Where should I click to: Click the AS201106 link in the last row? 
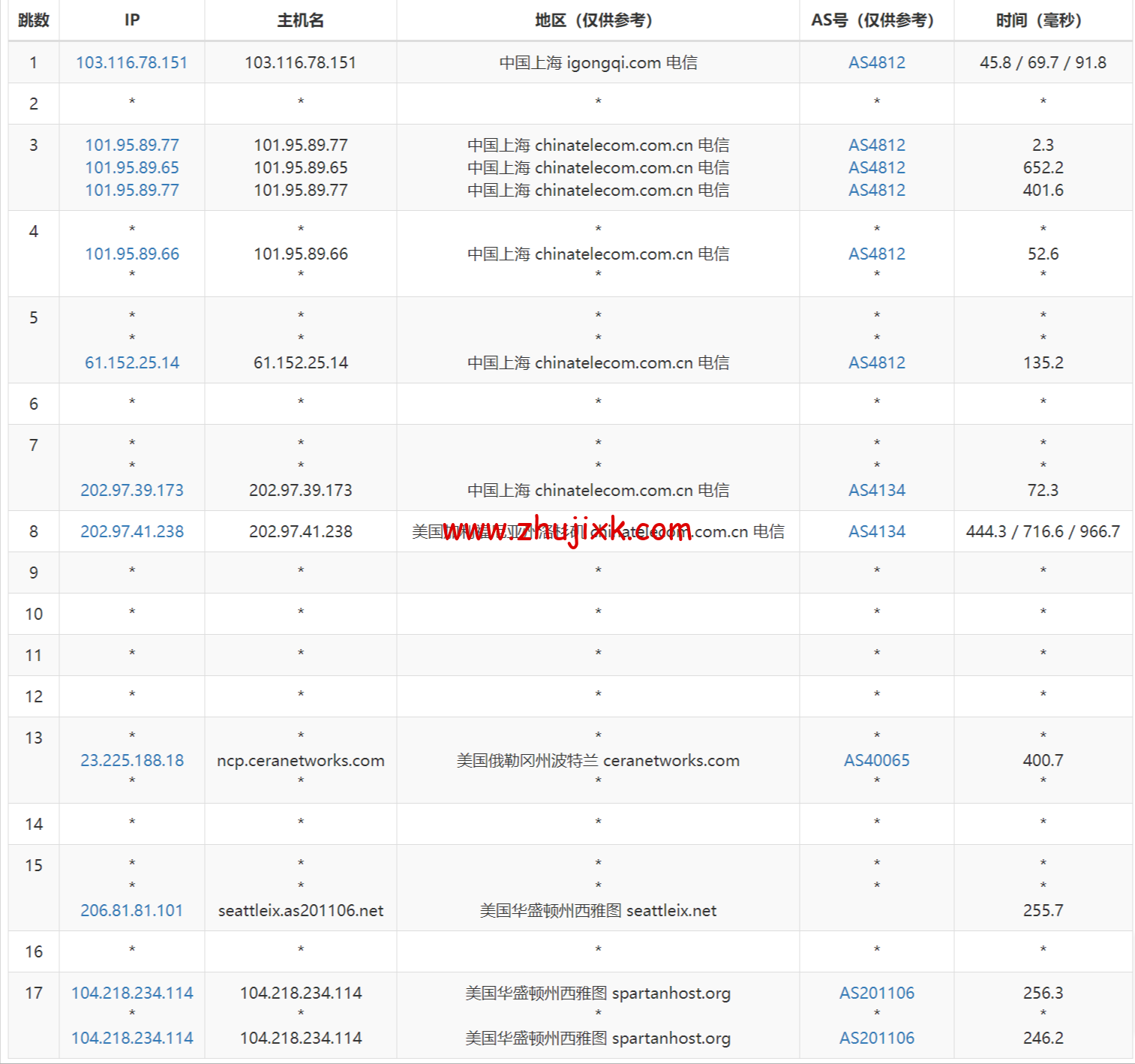(876, 1038)
